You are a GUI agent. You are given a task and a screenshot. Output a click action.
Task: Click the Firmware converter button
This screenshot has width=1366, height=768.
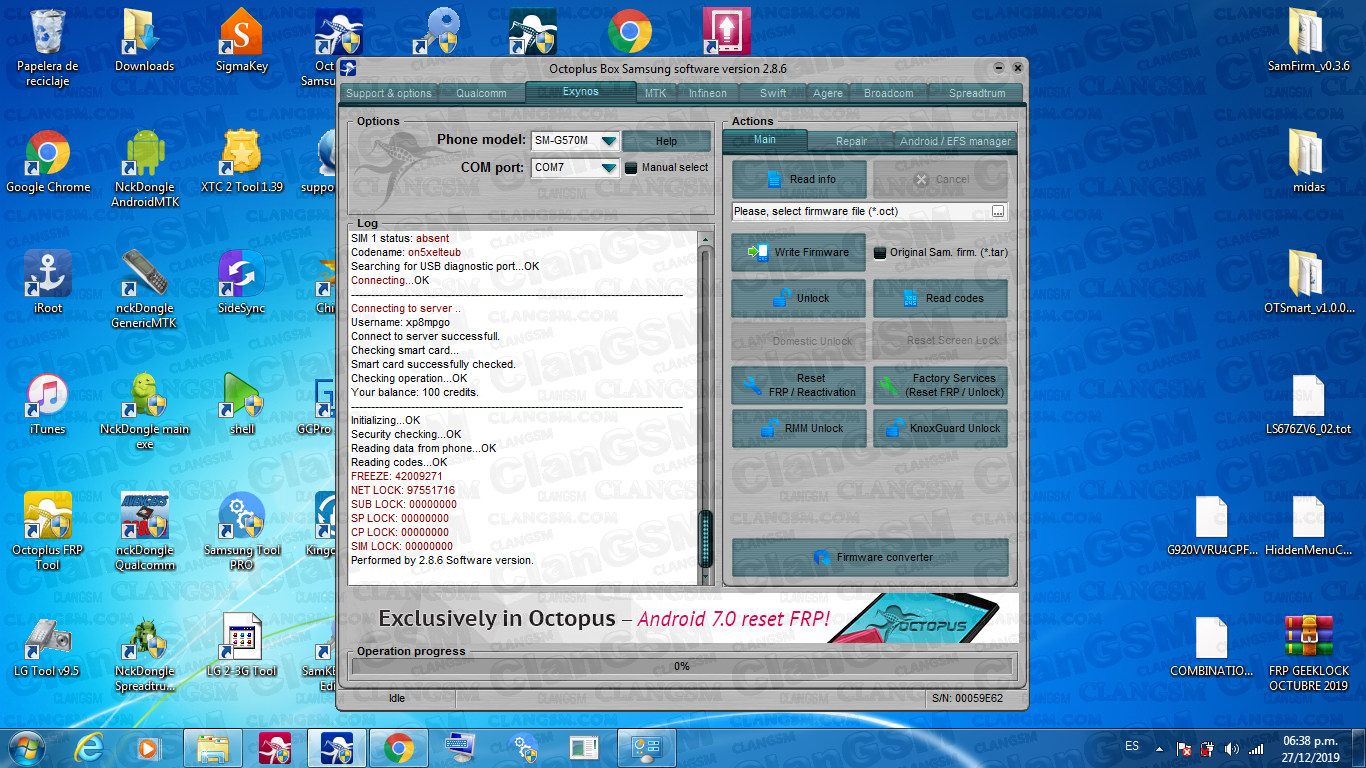click(870, 557)
